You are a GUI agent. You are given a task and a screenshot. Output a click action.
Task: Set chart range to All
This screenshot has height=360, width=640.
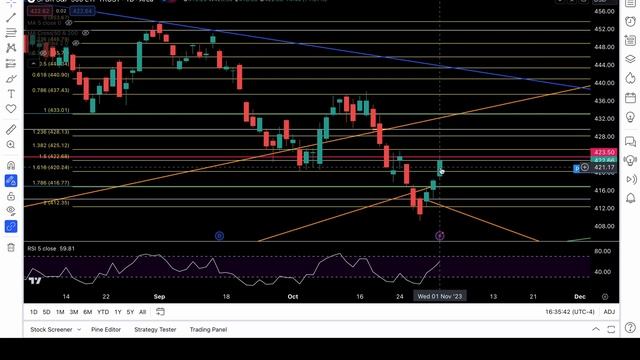[142, 312]
